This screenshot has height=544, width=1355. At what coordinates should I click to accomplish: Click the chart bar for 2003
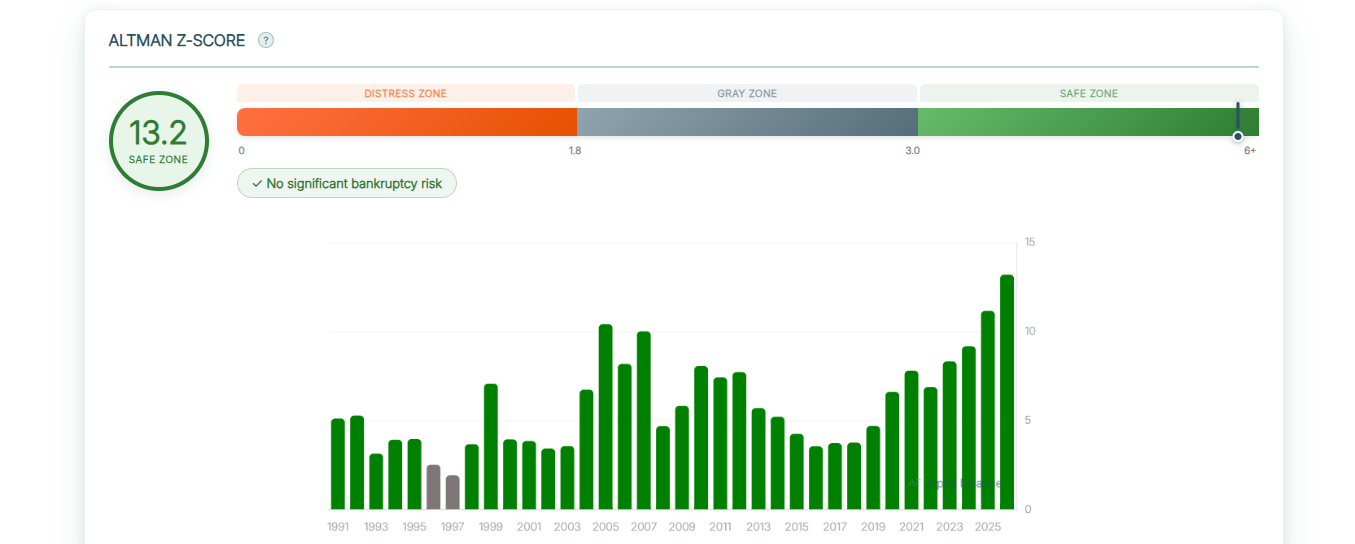click(x=567, y=478)
